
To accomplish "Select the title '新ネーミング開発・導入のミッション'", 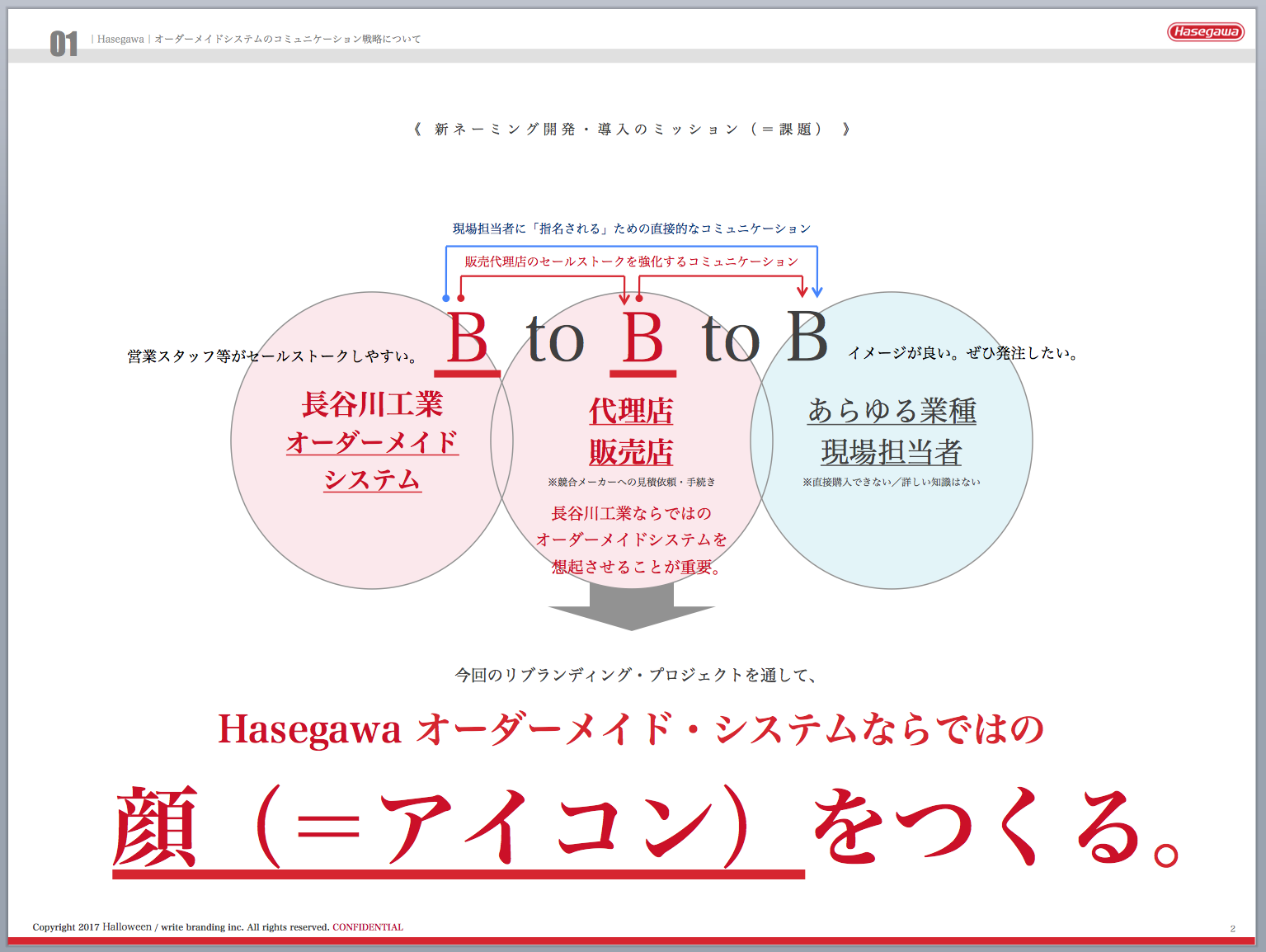I will click(586, 130).
